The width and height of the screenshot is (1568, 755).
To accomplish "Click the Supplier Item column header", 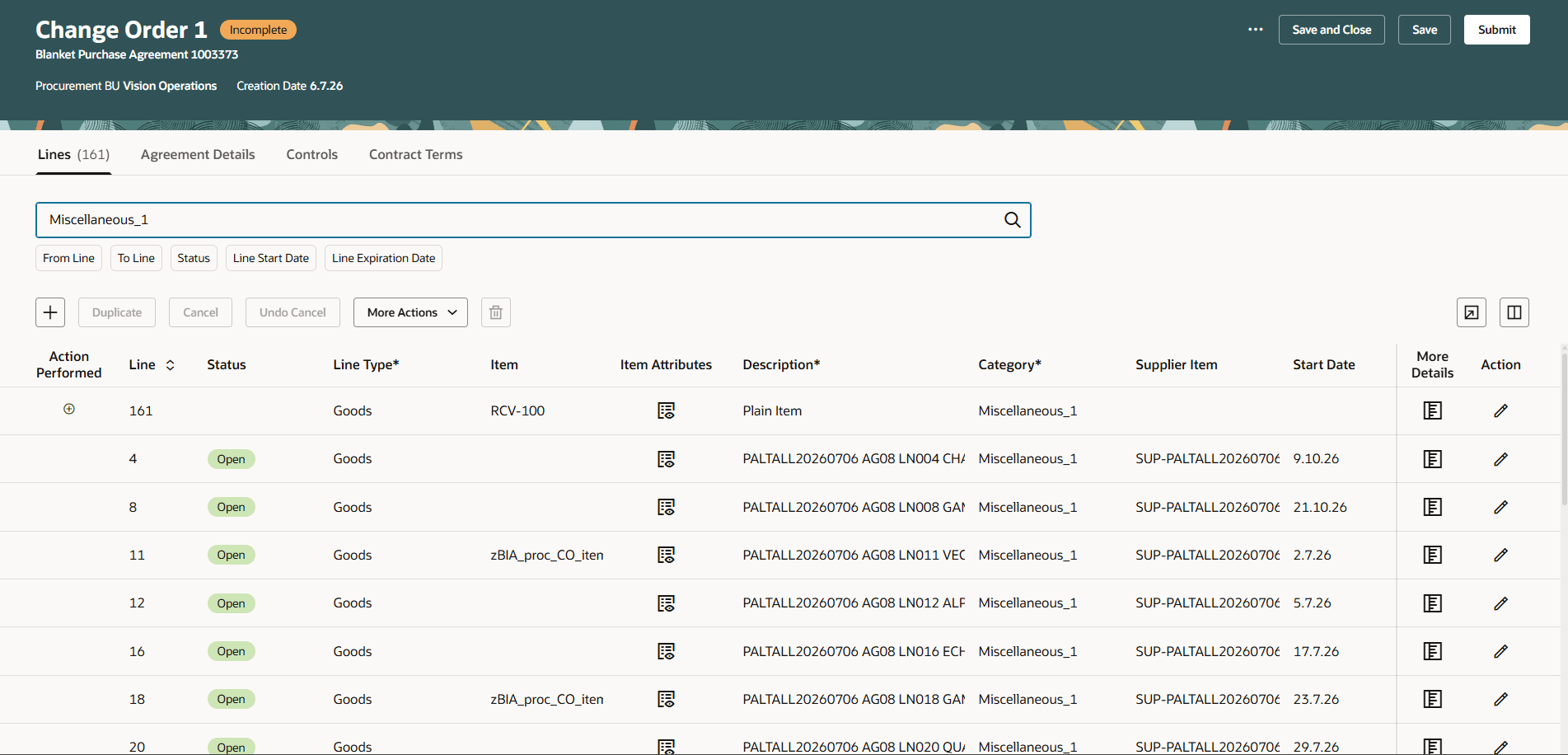I will coord(1176,365).
